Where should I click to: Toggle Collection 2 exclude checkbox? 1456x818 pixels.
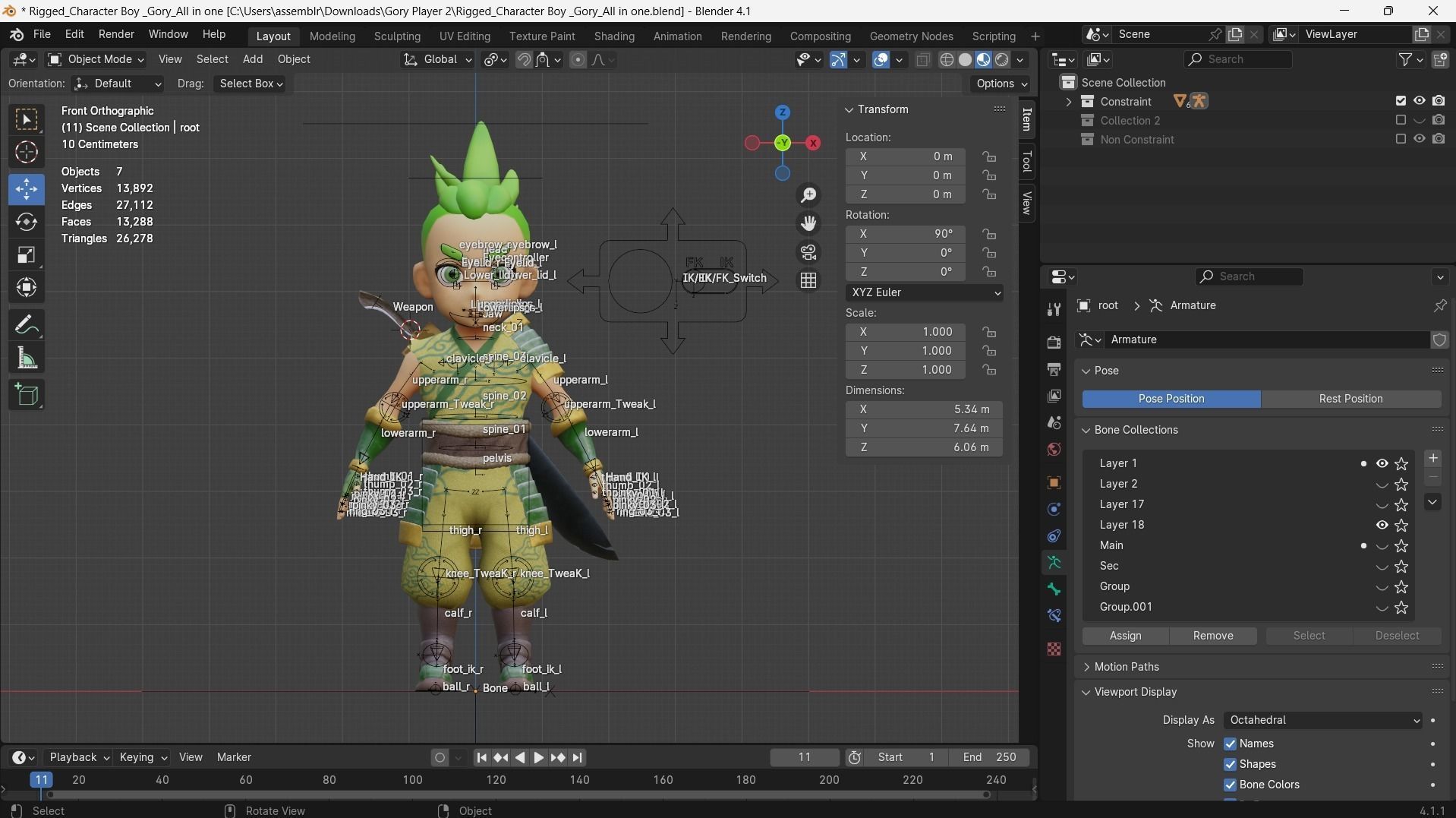tap(1401, 120)
